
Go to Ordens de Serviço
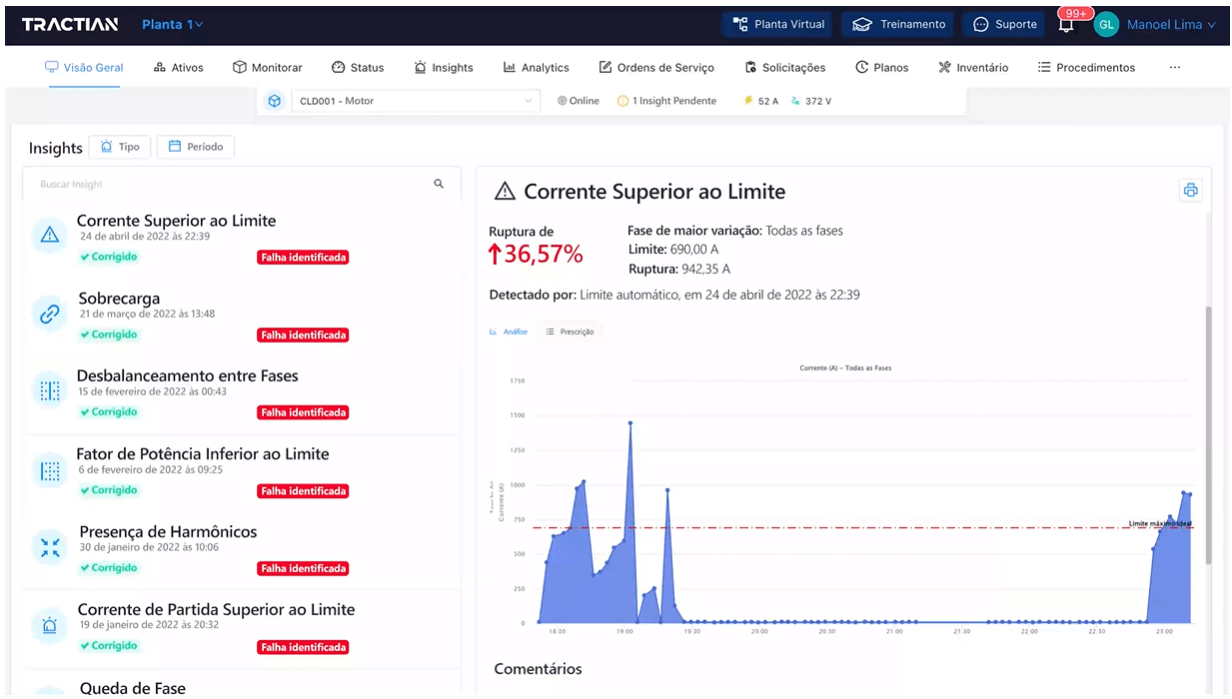(657, 67)
